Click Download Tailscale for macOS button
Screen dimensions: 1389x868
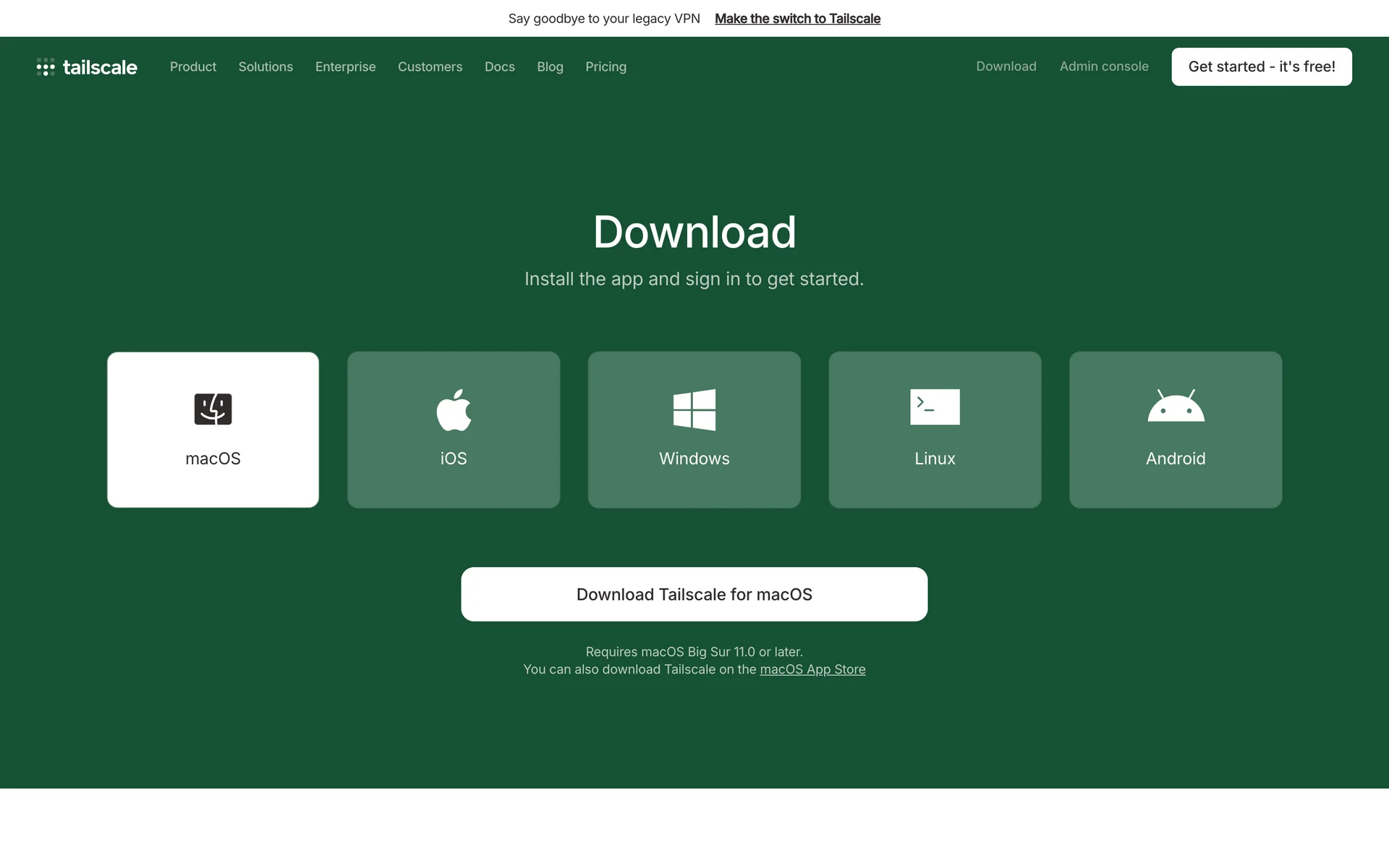(694, 594)
